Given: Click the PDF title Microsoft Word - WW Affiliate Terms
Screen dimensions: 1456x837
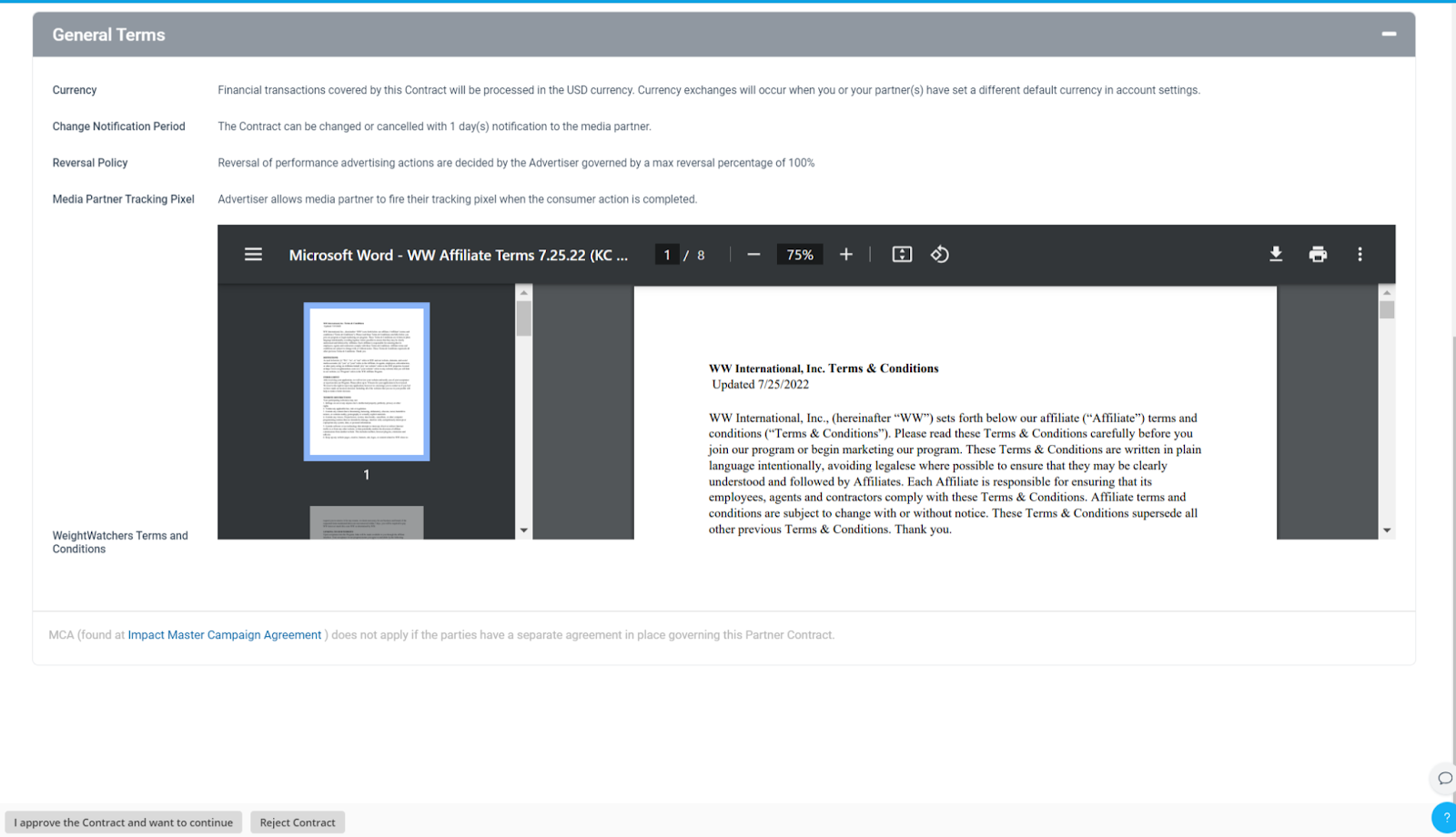Looking at the screenshot, I should pyautogui.click(x=459, y=256).
